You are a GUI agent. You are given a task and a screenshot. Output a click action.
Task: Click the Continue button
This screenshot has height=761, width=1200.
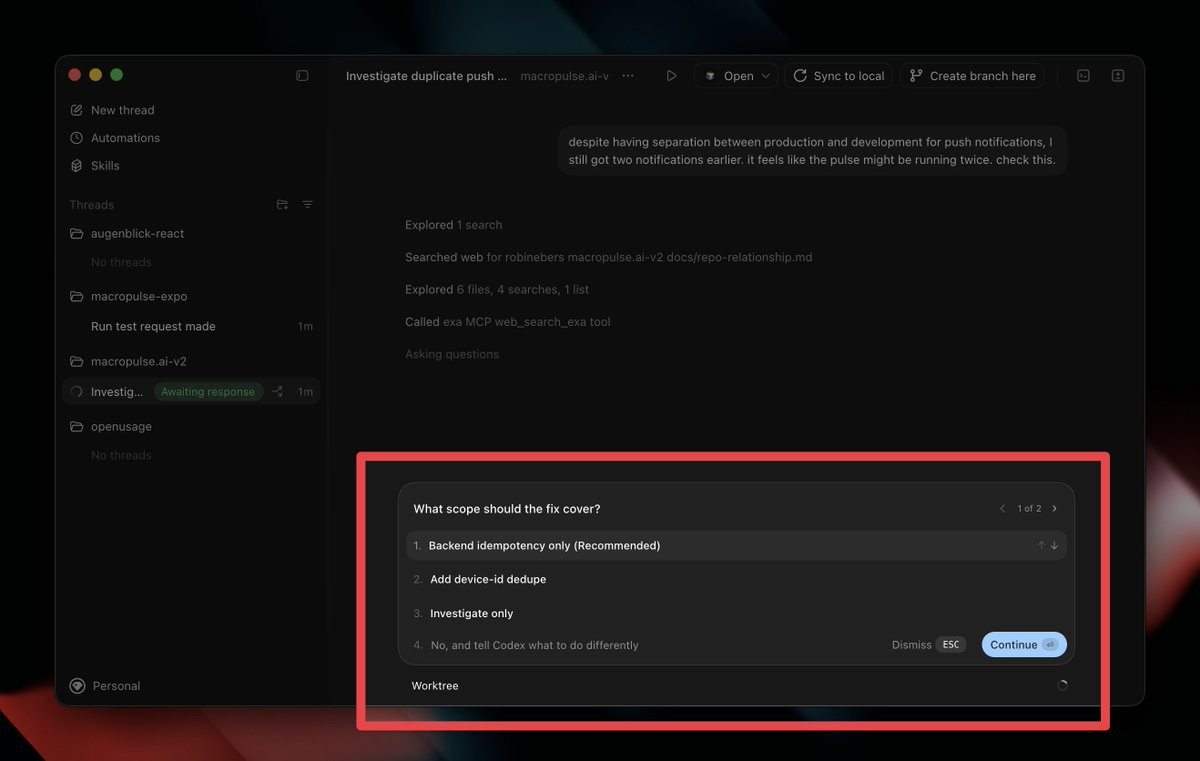coord(1024,645)
